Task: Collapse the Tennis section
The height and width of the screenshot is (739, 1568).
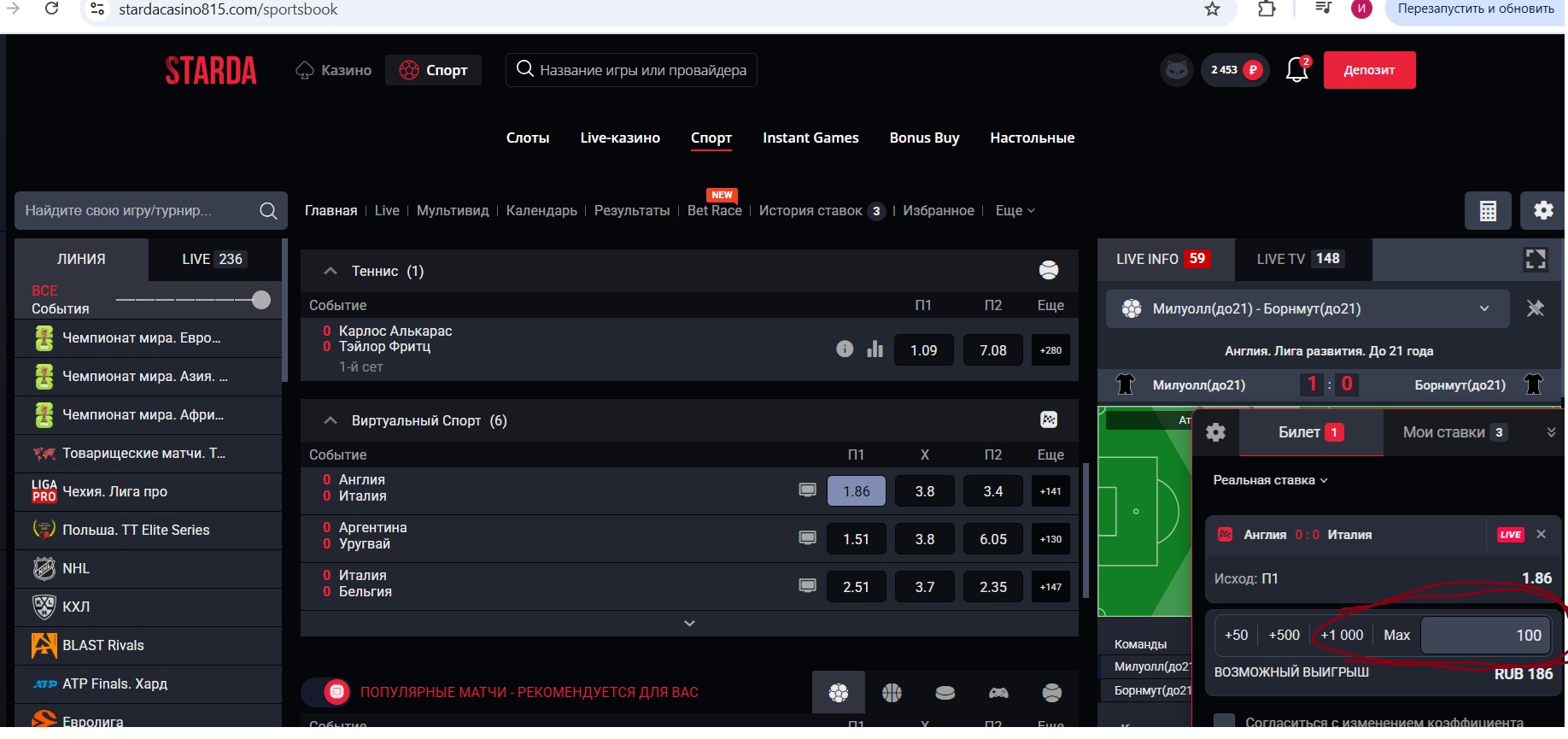Action: (x=331, y=271)
